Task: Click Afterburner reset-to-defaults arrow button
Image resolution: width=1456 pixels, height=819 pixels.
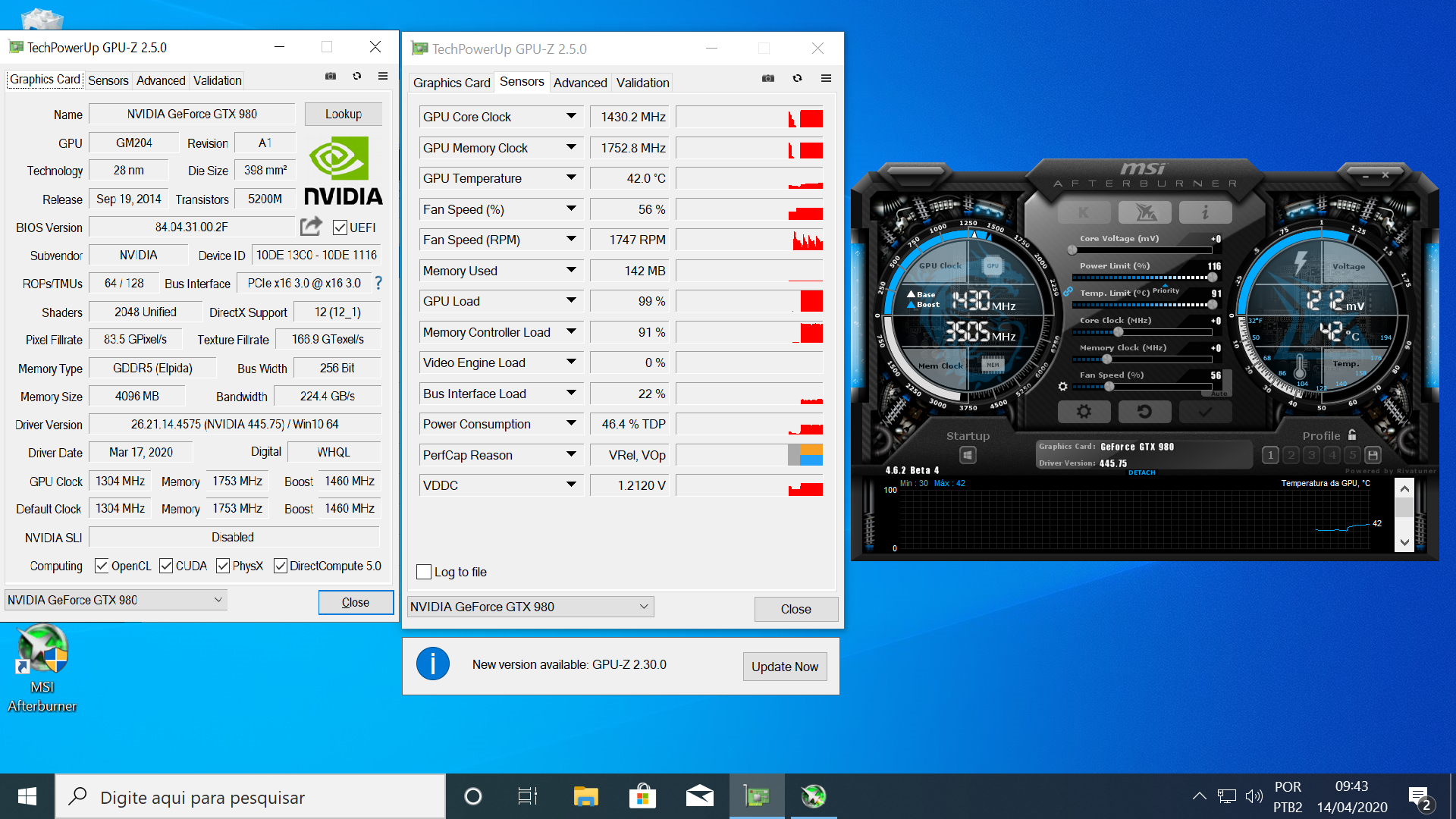Action: click(x=1144, y=412)
